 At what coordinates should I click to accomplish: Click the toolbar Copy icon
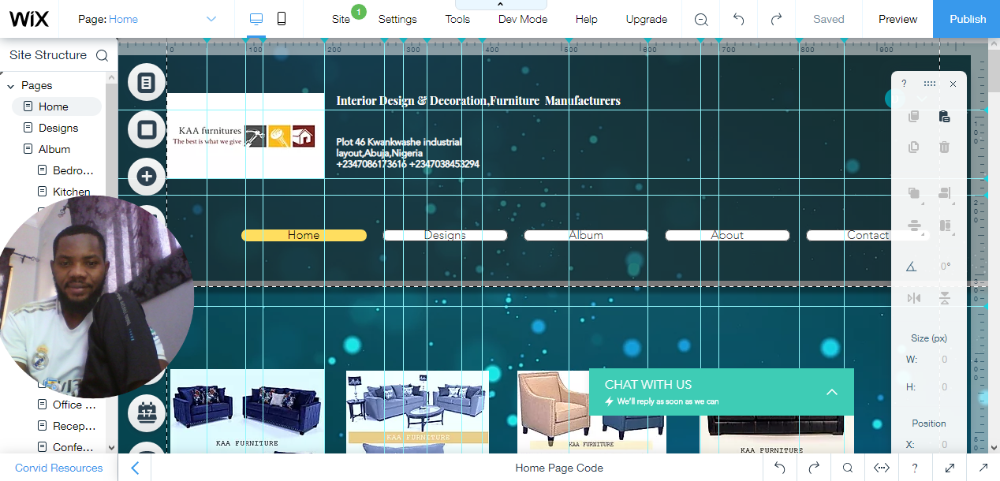913,116
